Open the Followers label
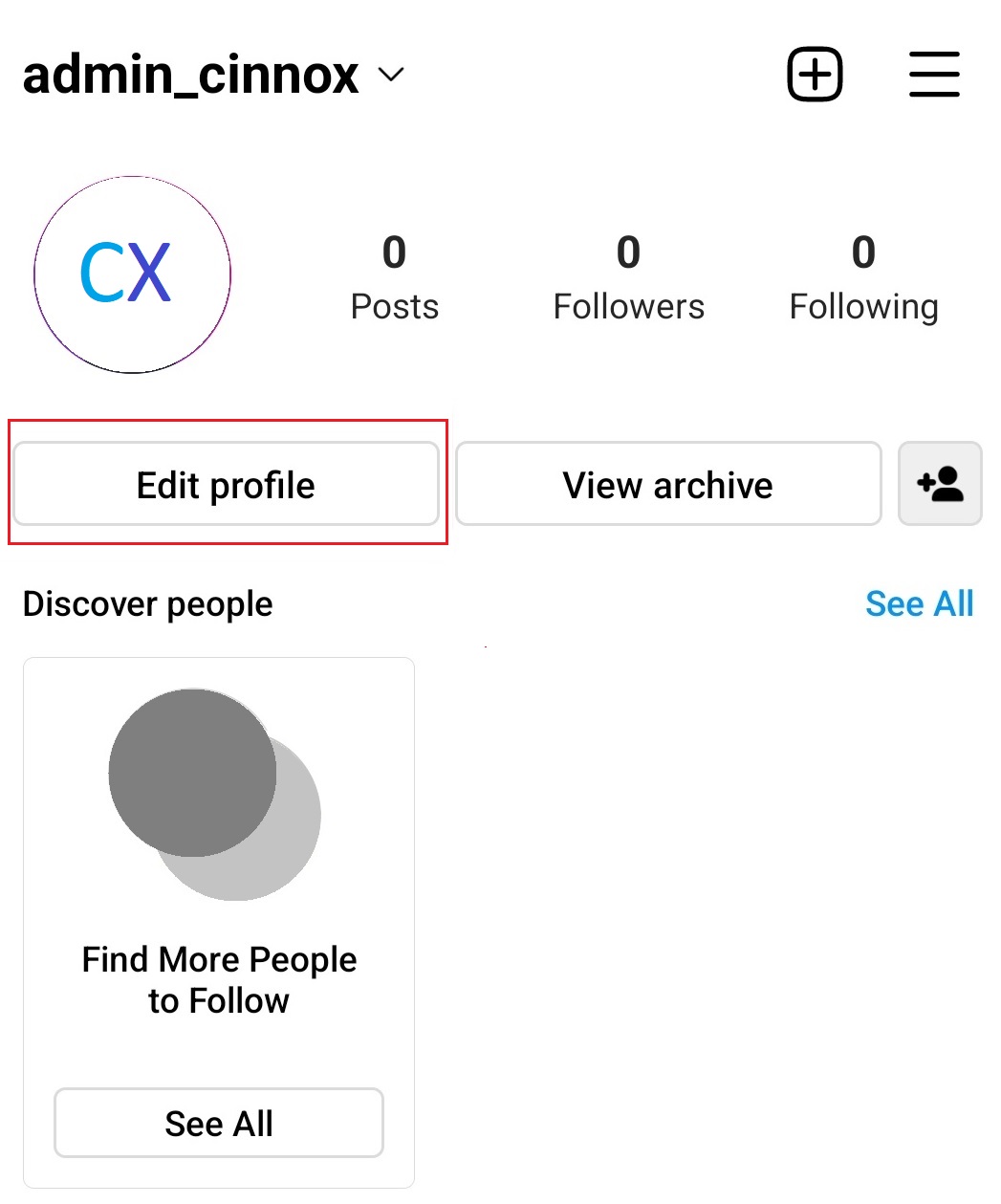The width and height of the screenshot is (1001, 1204). [x=628, y=307]
